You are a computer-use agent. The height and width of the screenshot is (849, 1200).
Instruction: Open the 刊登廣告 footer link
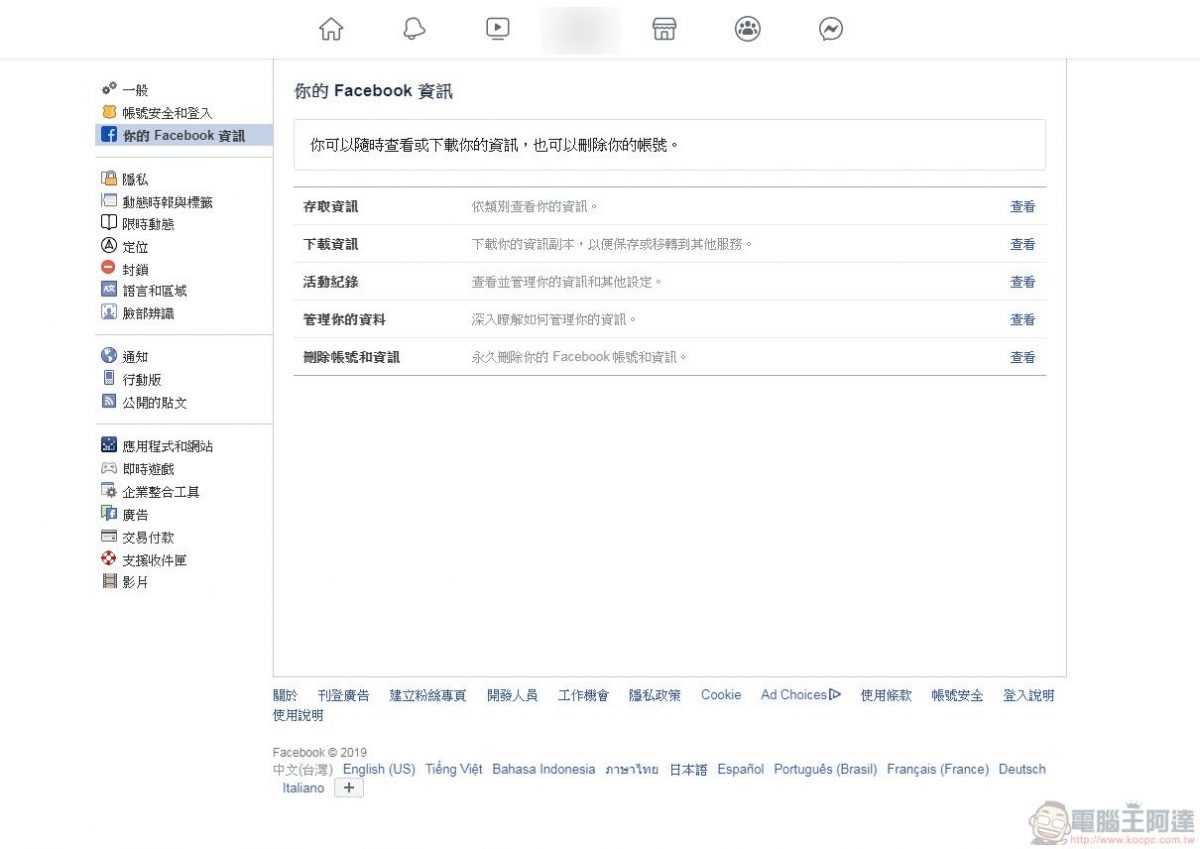[x=344, y=695]
